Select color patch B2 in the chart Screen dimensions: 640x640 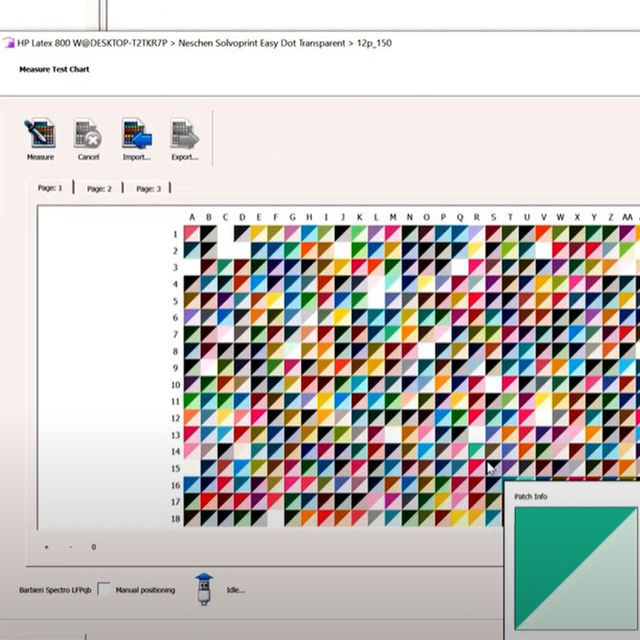pos(209,250)
